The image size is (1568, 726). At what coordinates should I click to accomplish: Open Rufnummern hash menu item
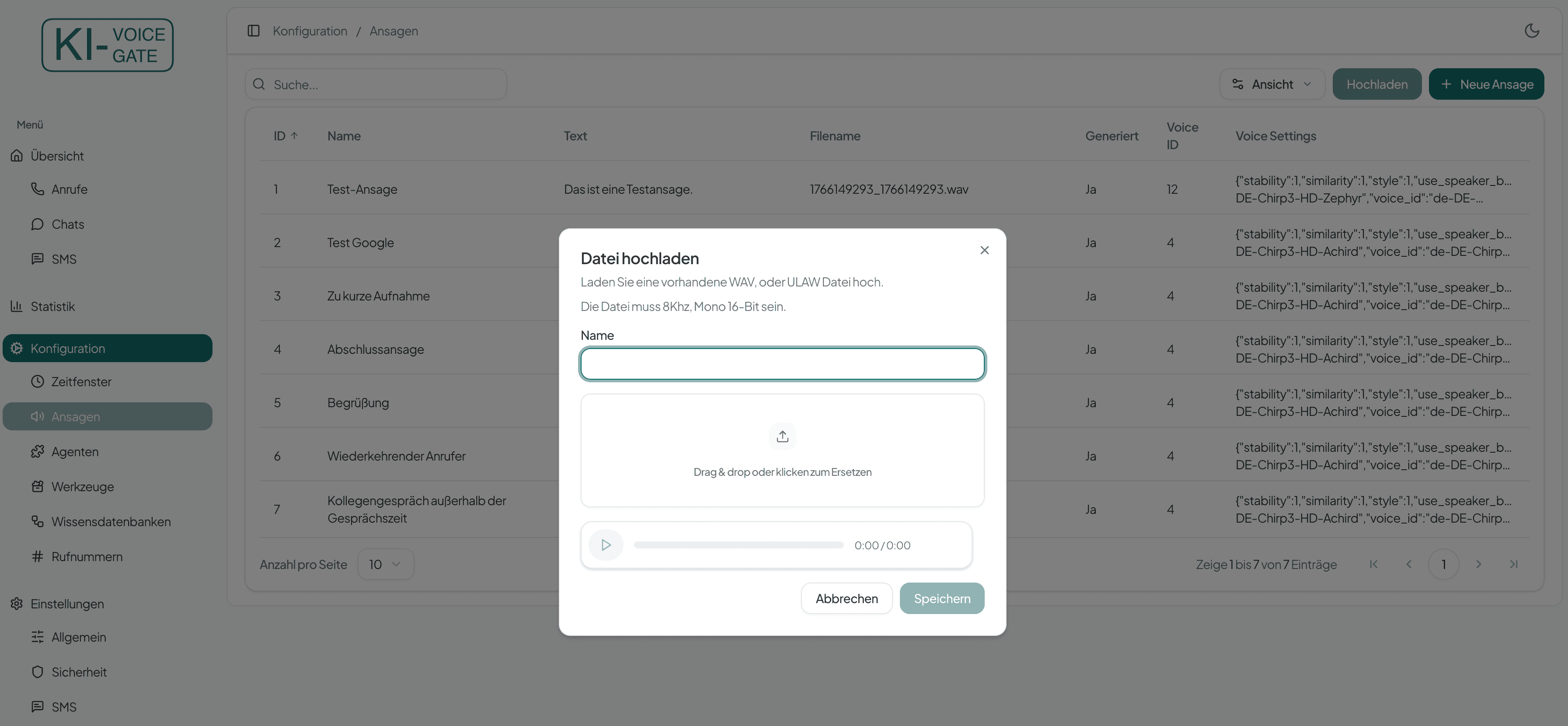pos(87,556)
